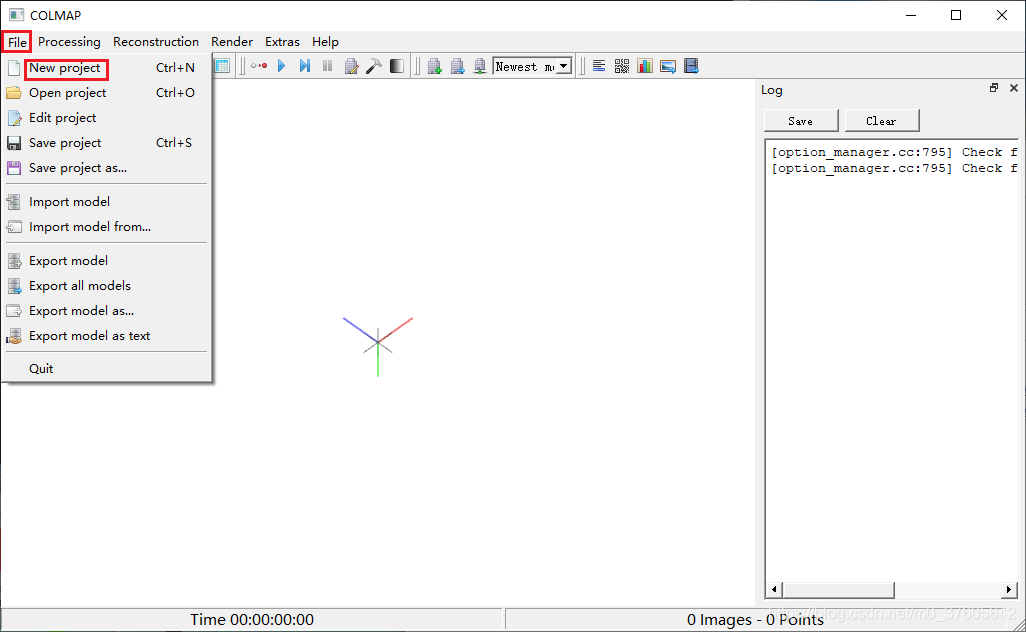Run automatic reconstruction via the orbit icon
1026x632 pixels.
[x=258, y=66]
